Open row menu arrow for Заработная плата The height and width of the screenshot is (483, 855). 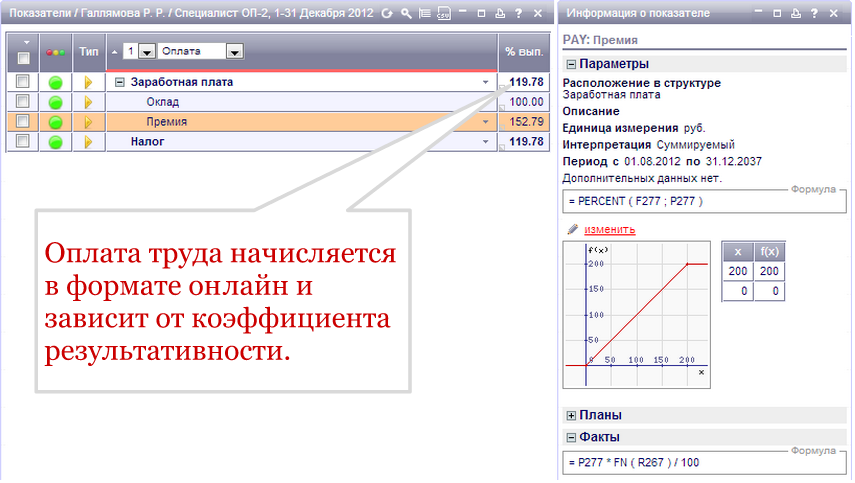click(485, 82)
